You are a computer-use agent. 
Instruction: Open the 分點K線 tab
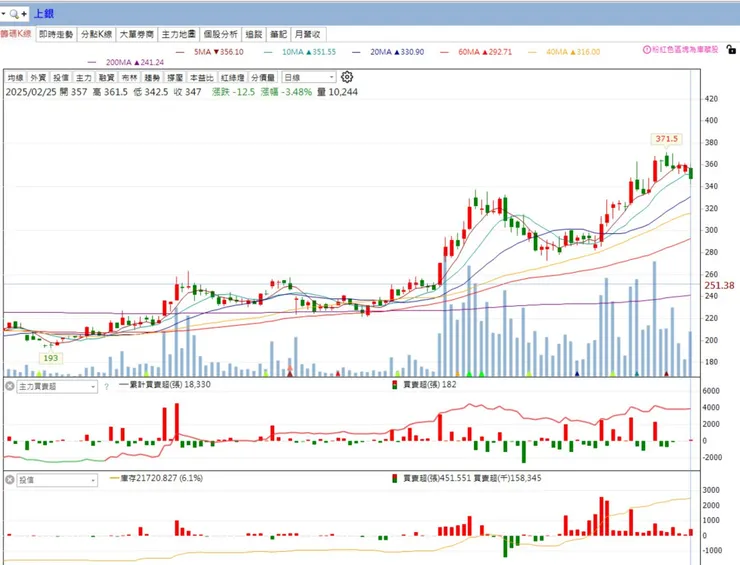point(96,34)
